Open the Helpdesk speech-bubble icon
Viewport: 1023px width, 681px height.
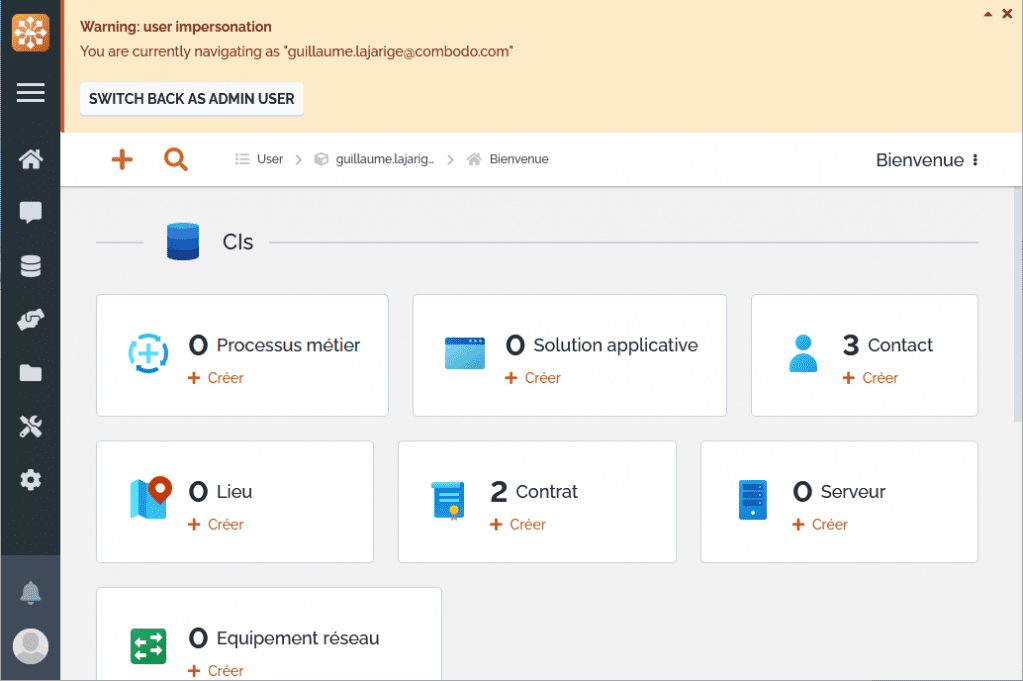click(30, 212)
